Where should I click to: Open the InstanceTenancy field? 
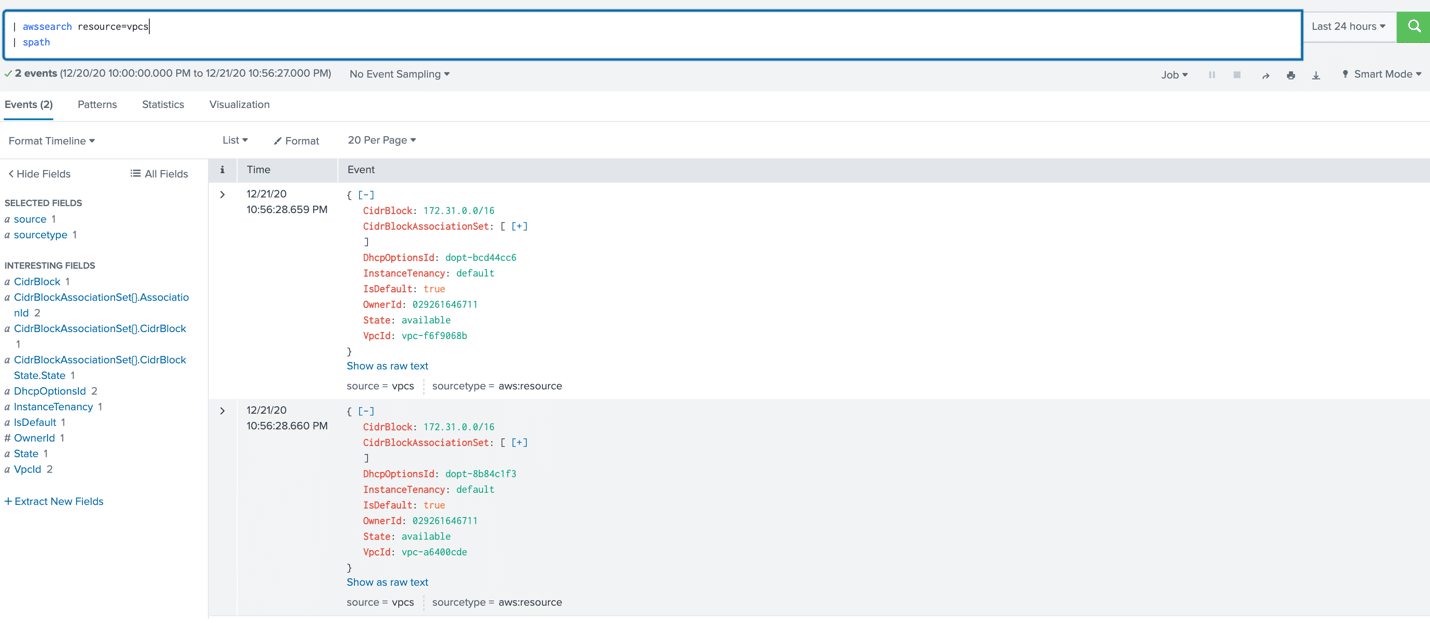53,407
